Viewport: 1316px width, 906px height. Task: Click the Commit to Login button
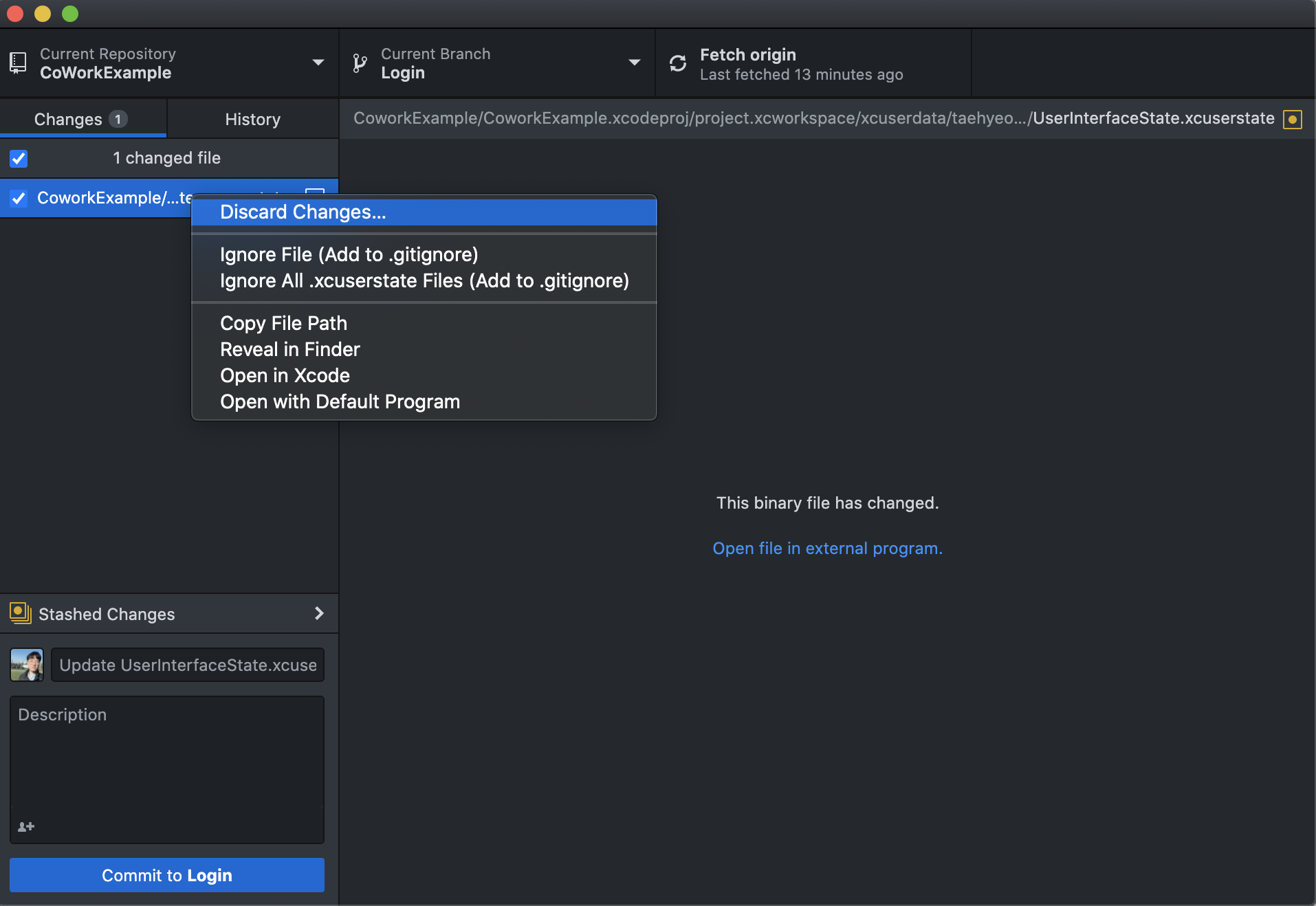[167, 875]
